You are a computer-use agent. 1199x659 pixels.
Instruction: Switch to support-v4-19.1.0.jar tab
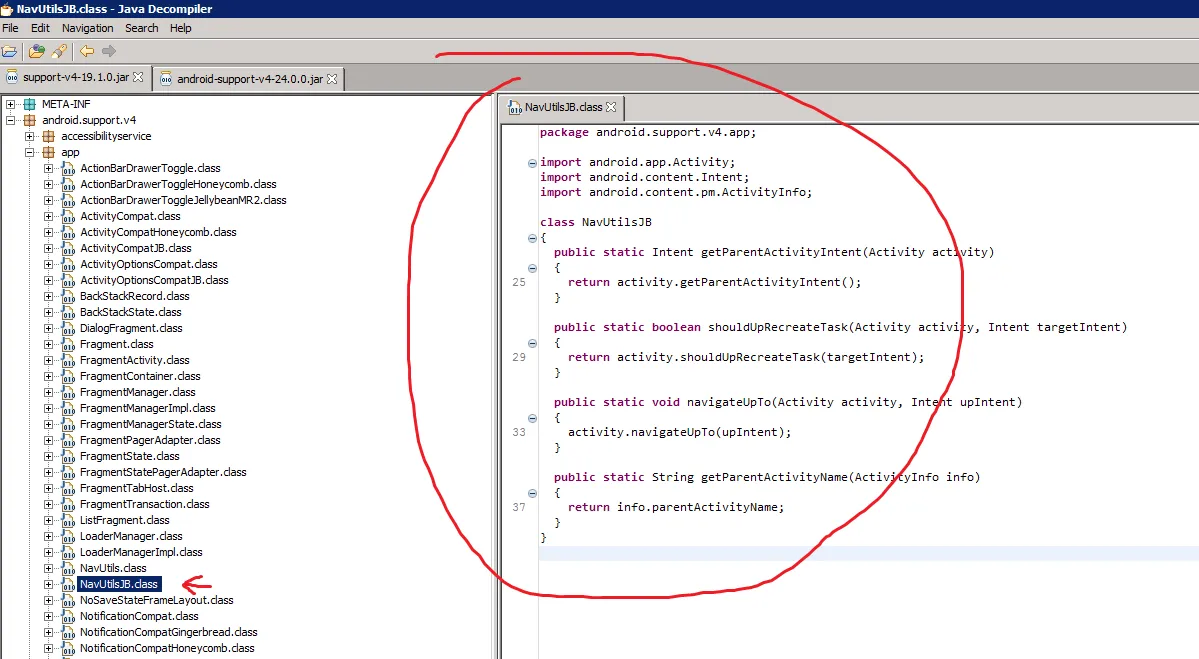click(75, 77)
